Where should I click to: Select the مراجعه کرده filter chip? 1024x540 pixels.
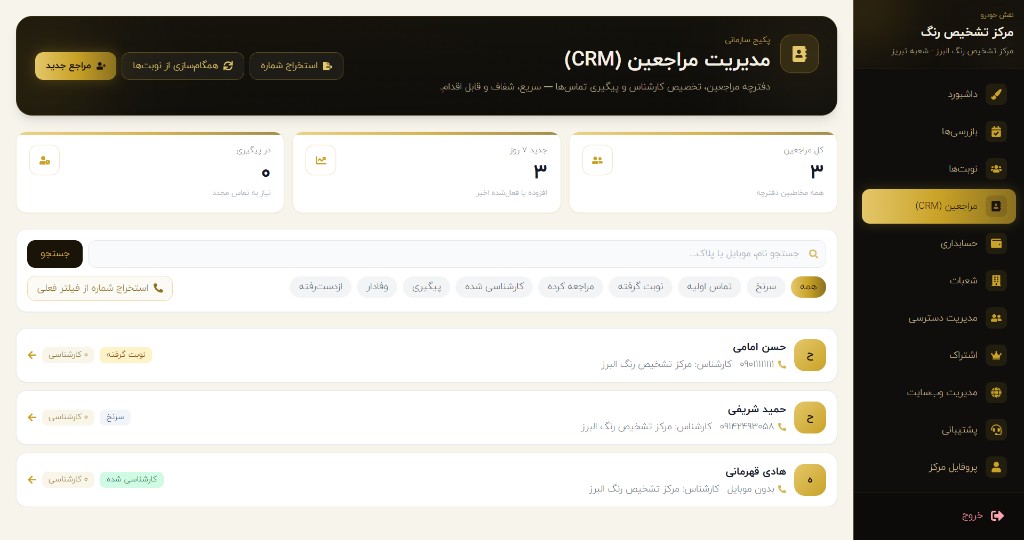[570, 287]
